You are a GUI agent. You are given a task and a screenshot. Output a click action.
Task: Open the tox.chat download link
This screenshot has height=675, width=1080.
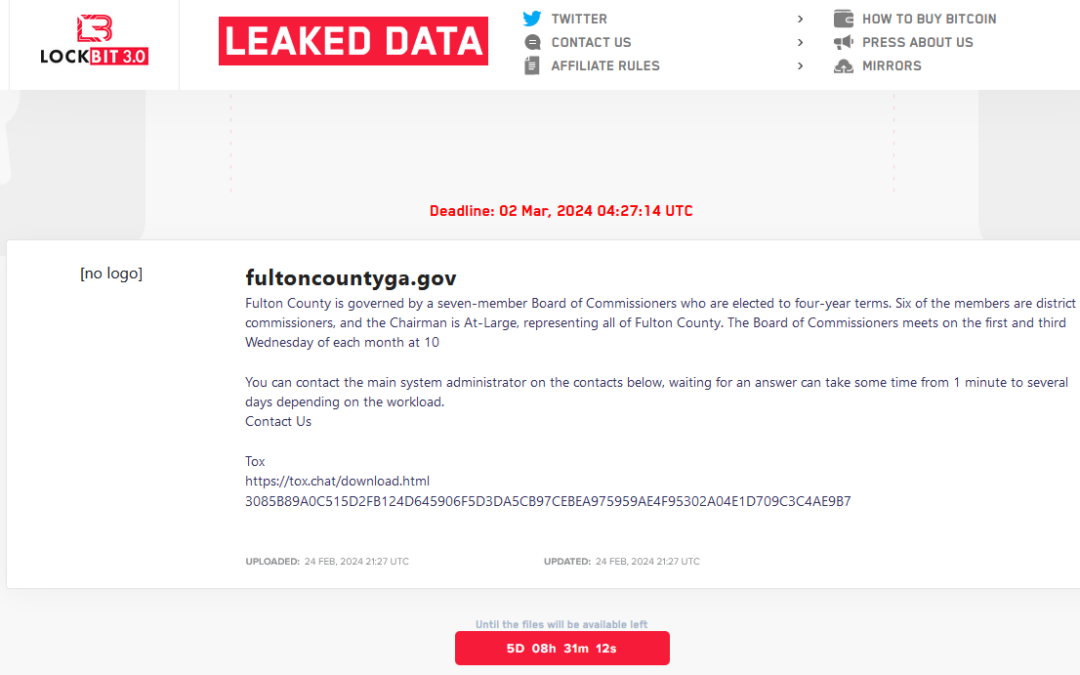(x=337, y=481)
